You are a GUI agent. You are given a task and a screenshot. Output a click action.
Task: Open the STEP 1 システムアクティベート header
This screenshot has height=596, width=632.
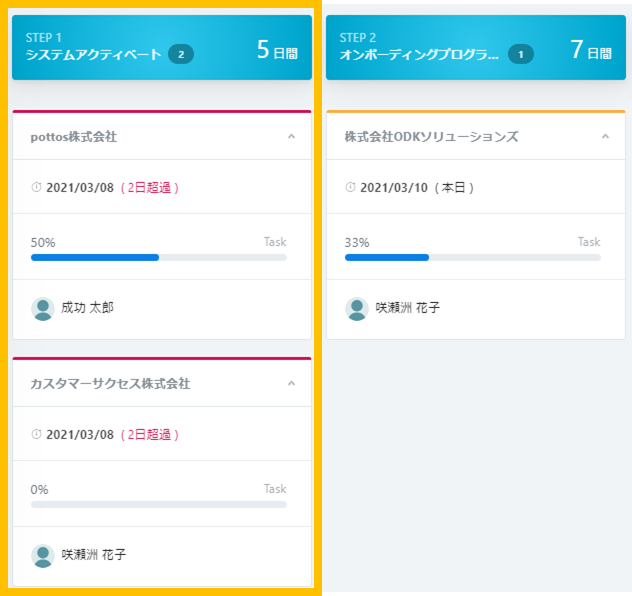162,48
